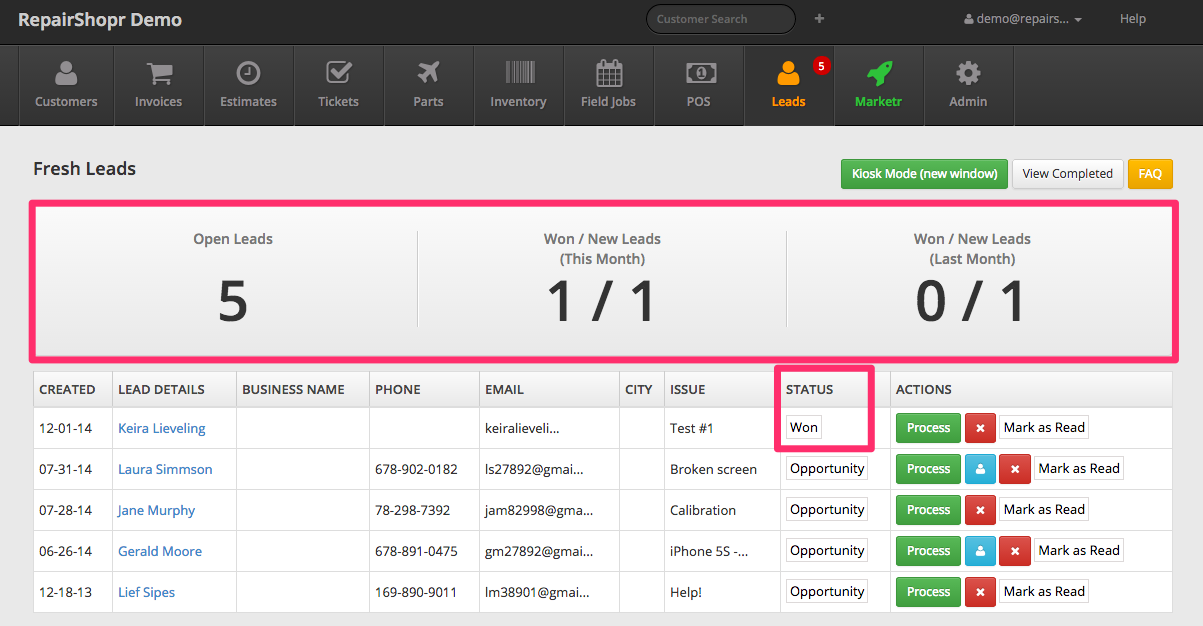Image resolution: width=1203 pixels, height=626 pixels.
Task: Open Status dropdown for Laura Simmson lead
Action: tap(826, 469)
